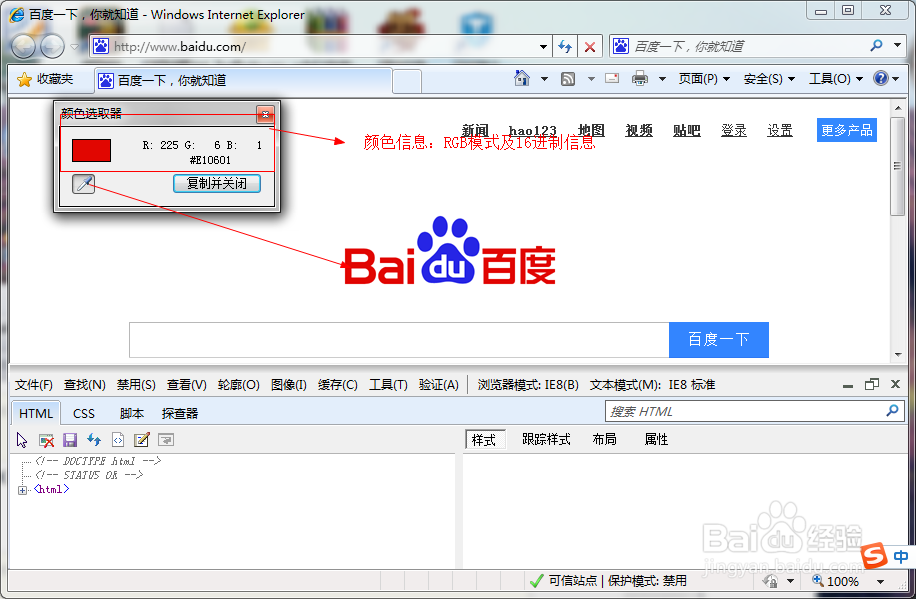Click the word wrap icon in the developer toolbar
The image size is (916, 599).
click(x=166, y=439)
